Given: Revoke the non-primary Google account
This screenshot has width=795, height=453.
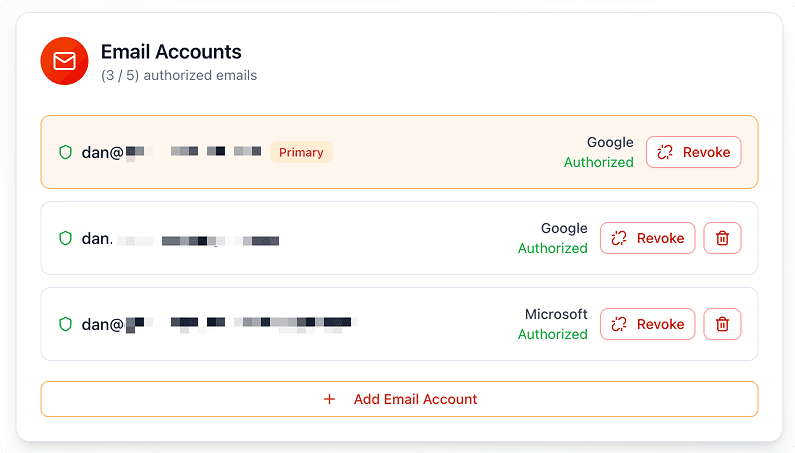Looking at the screenshot, I should 647,238.
